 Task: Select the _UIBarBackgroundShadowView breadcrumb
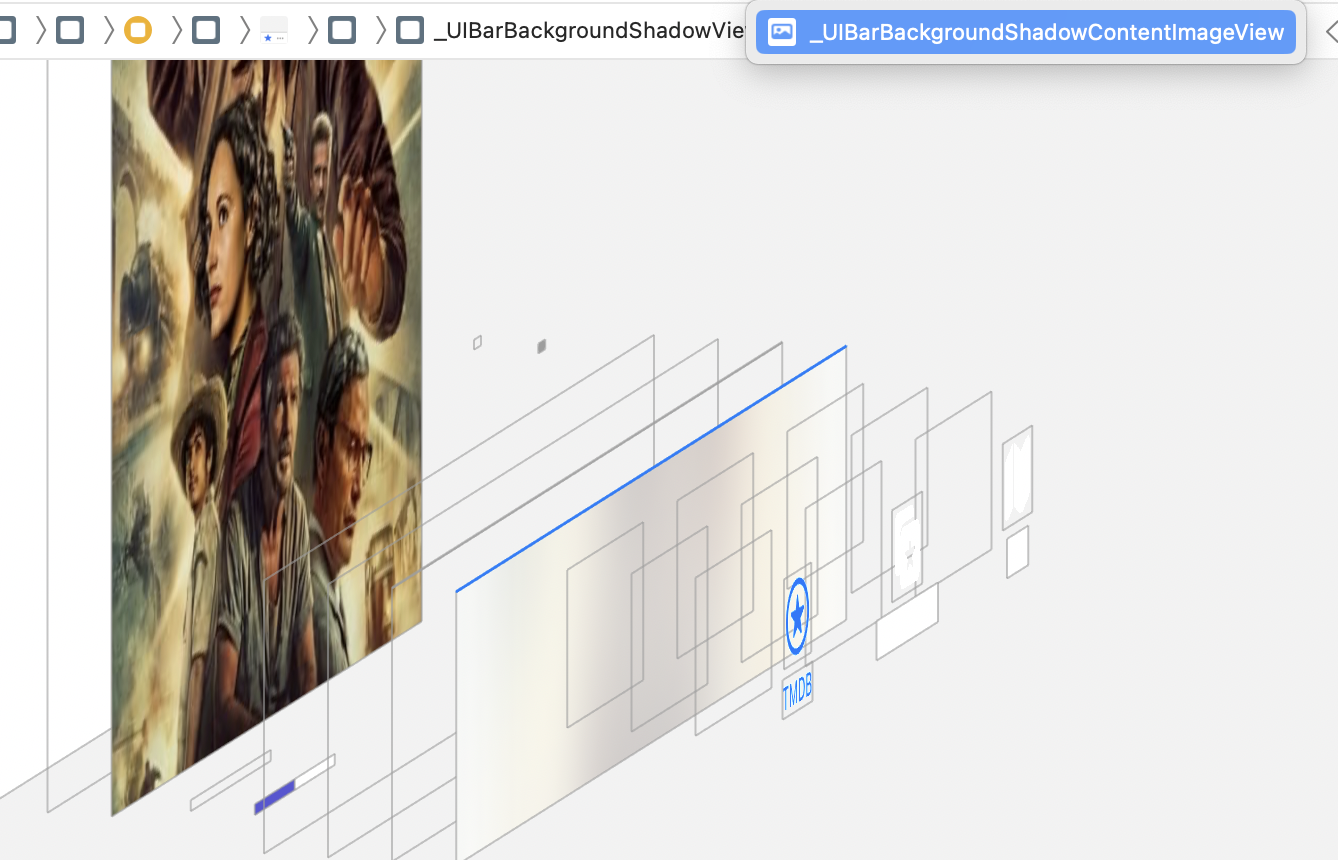tap(591, 30)
